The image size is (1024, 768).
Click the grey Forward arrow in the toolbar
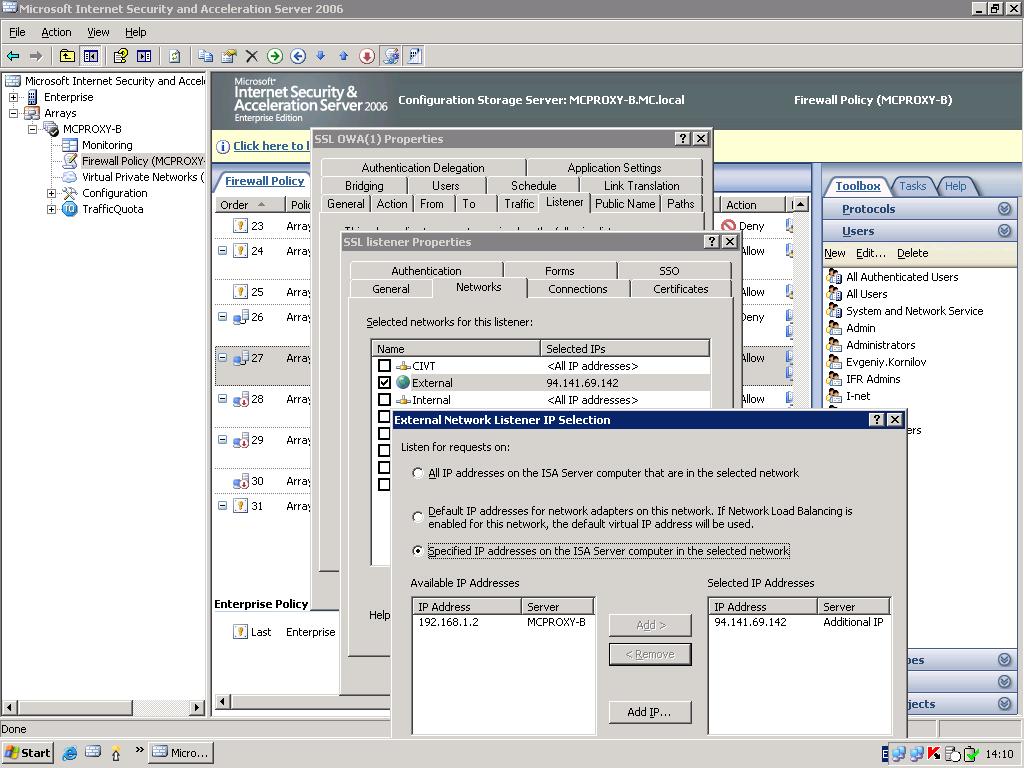(36, 56)
